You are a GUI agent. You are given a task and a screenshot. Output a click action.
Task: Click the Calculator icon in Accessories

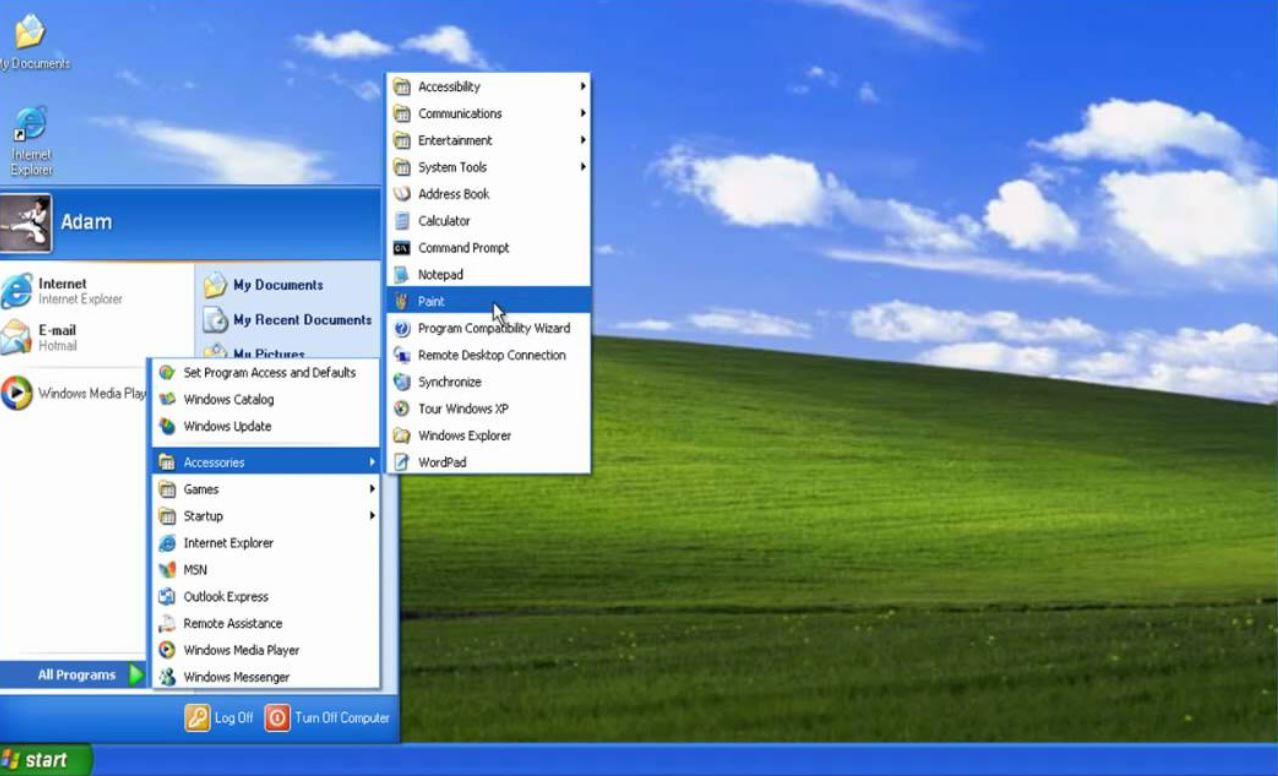[402, 221]
